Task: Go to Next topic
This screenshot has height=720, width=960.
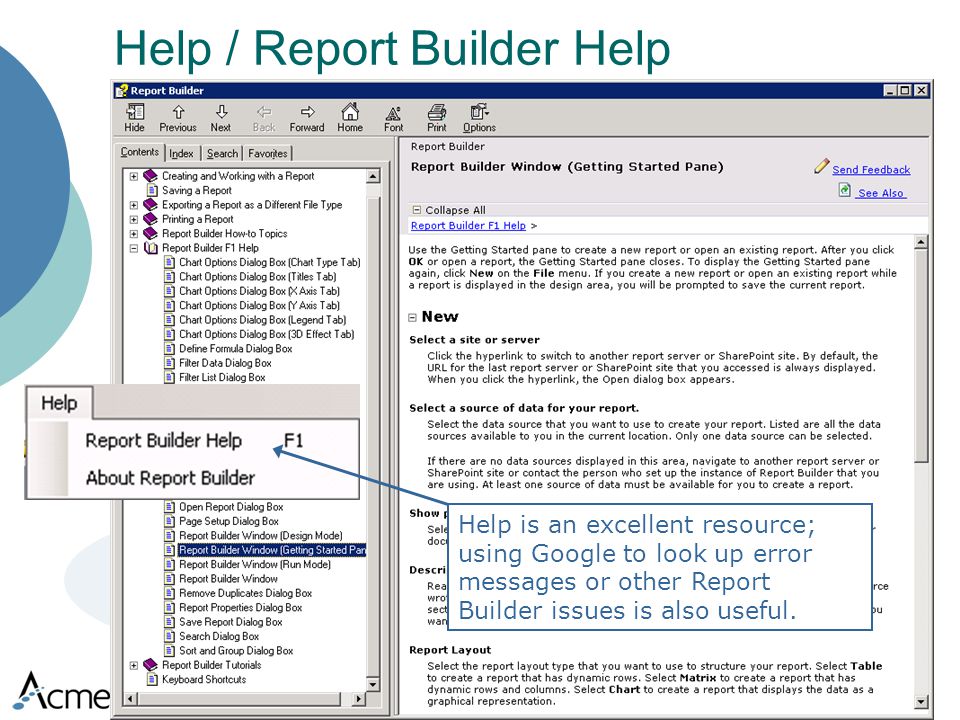Action: pos(222,112)
